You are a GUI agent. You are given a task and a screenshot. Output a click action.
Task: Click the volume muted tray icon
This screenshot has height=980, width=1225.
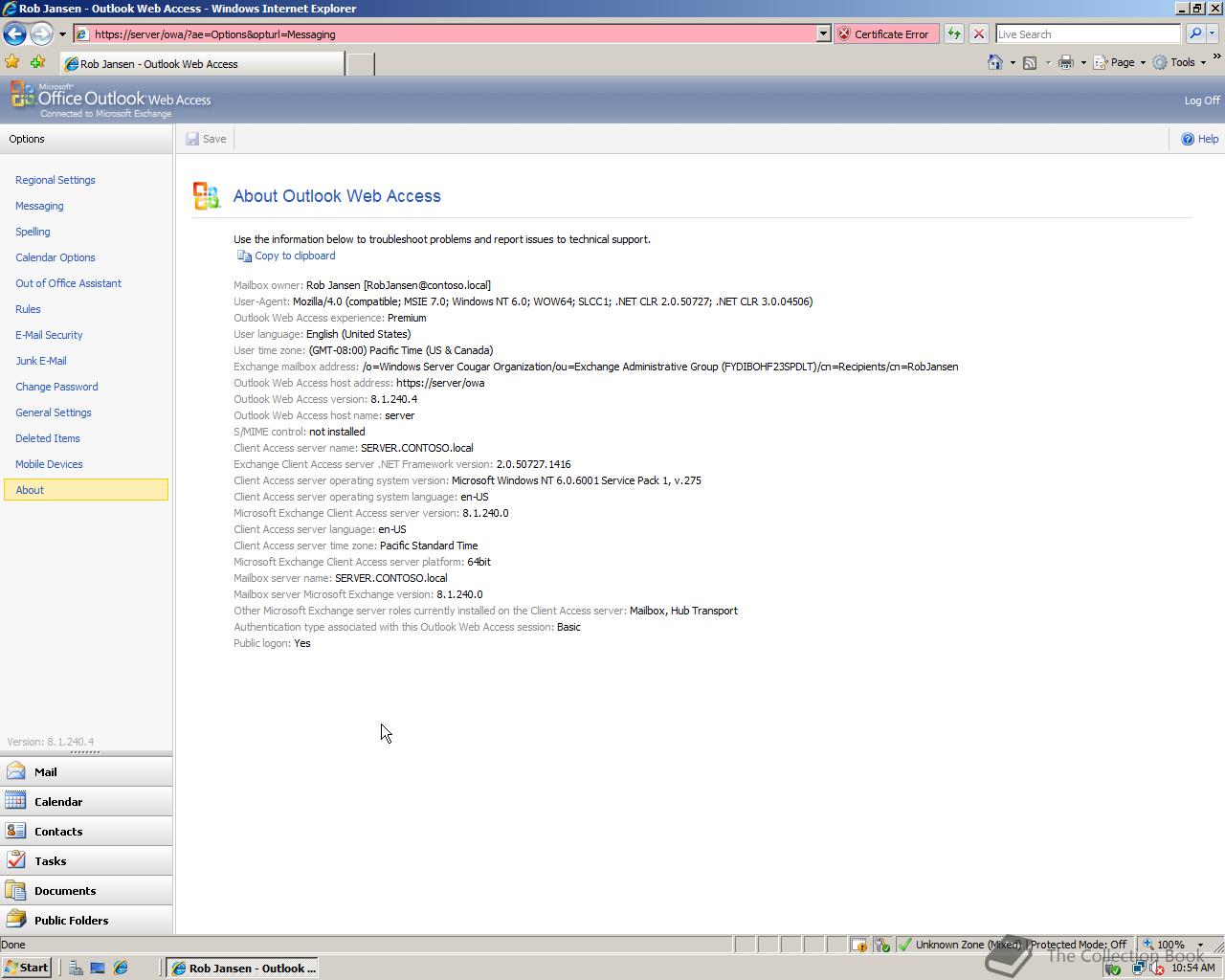point(1157,968)
